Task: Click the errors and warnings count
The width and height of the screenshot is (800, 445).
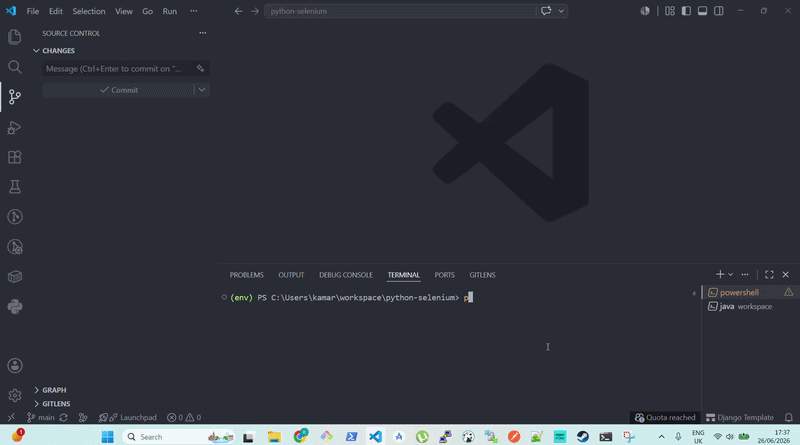Action: [x=184, y=417]
